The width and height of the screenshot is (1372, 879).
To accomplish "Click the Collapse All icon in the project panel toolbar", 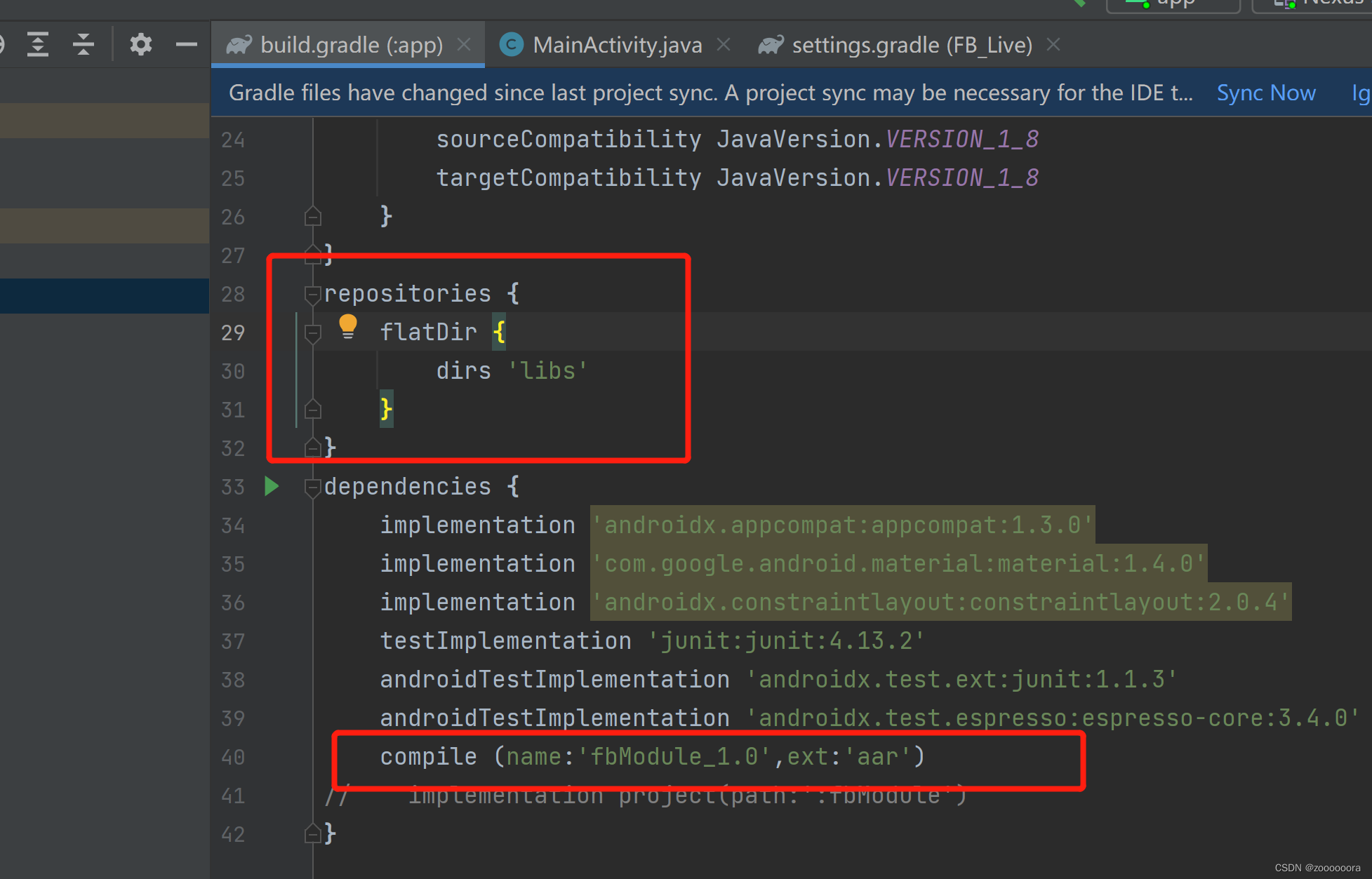I will click(x=84, y=45).
